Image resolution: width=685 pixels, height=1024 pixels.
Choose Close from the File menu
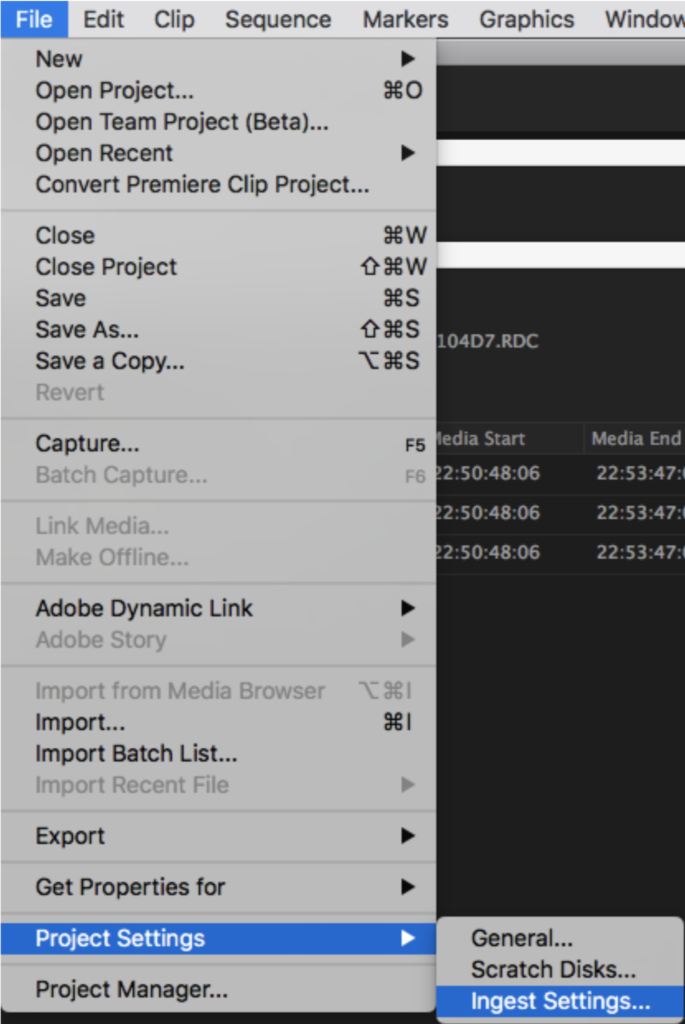pos(219,235)
